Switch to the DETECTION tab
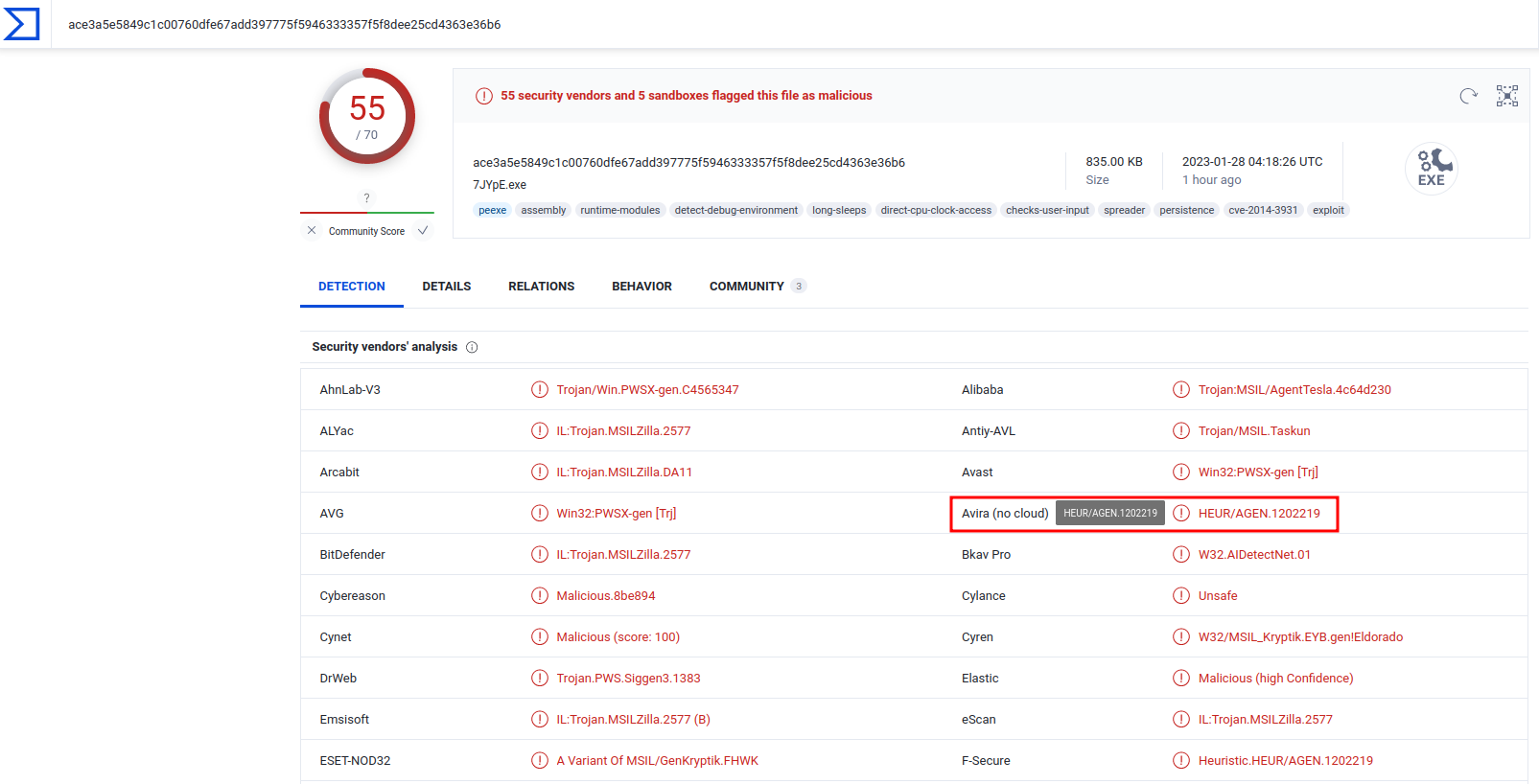 pyautogui.click(x=352, y=286)
